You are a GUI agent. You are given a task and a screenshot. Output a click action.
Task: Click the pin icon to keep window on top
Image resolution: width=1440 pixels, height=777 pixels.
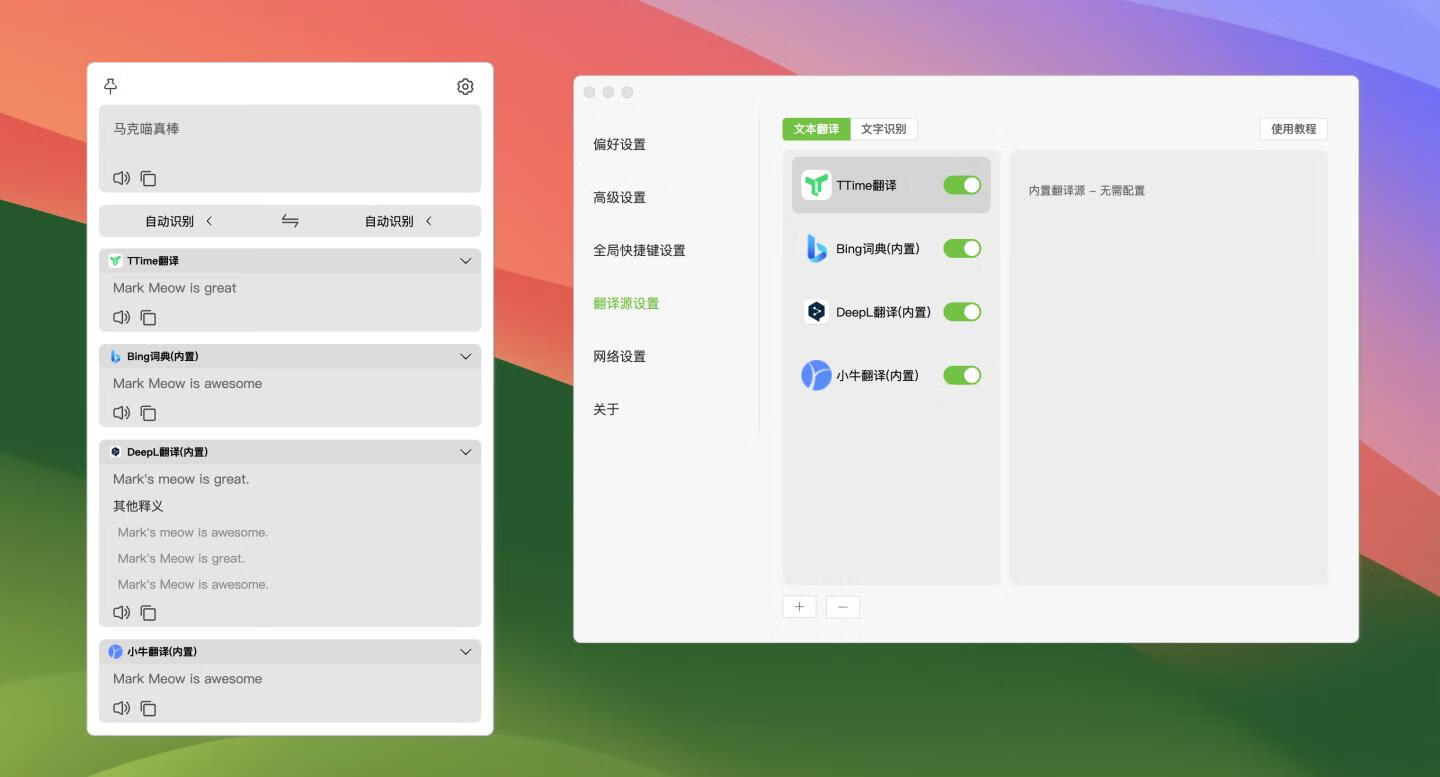click(x=110, y=86)
